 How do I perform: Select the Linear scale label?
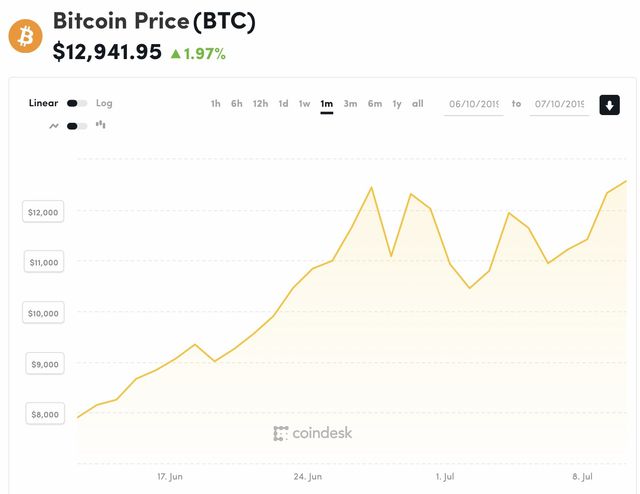43,103
